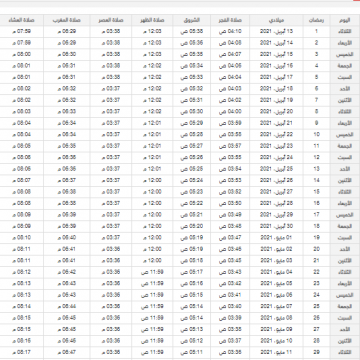360x360 pixels.
Task: Select Ramadan day number 20 cell
Action: click(x=316, y=249)
